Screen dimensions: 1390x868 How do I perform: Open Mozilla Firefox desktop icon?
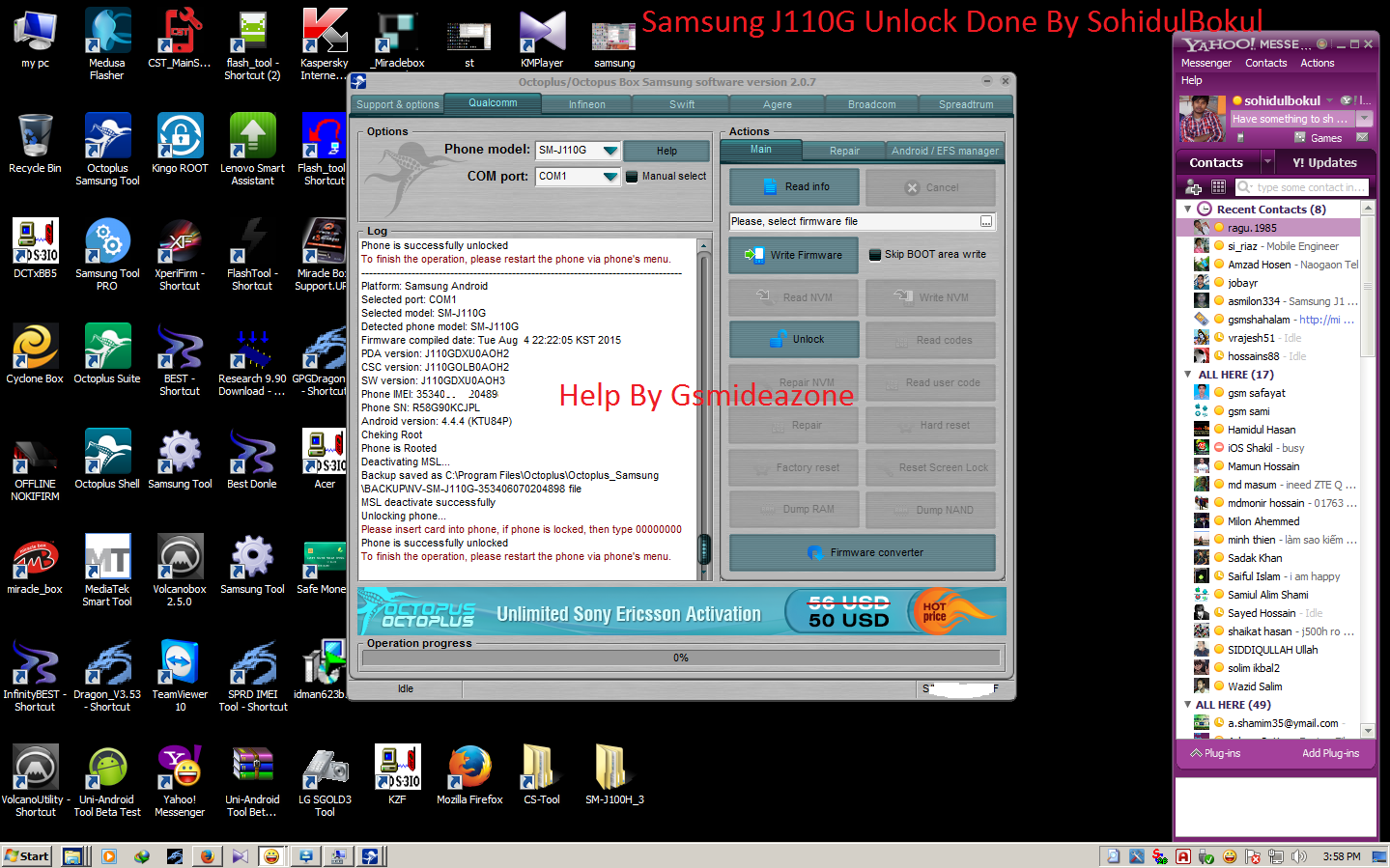469,774
